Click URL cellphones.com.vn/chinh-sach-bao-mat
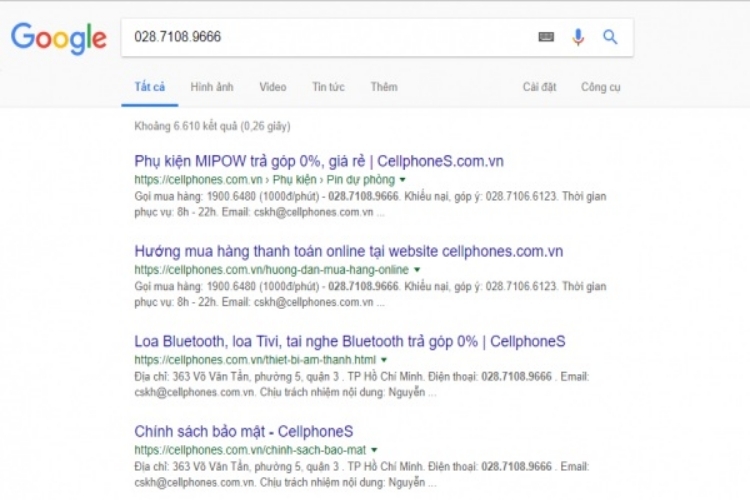The width and height of the screenshot is (750, 500). pyautogui.click(x=250, y=450)
